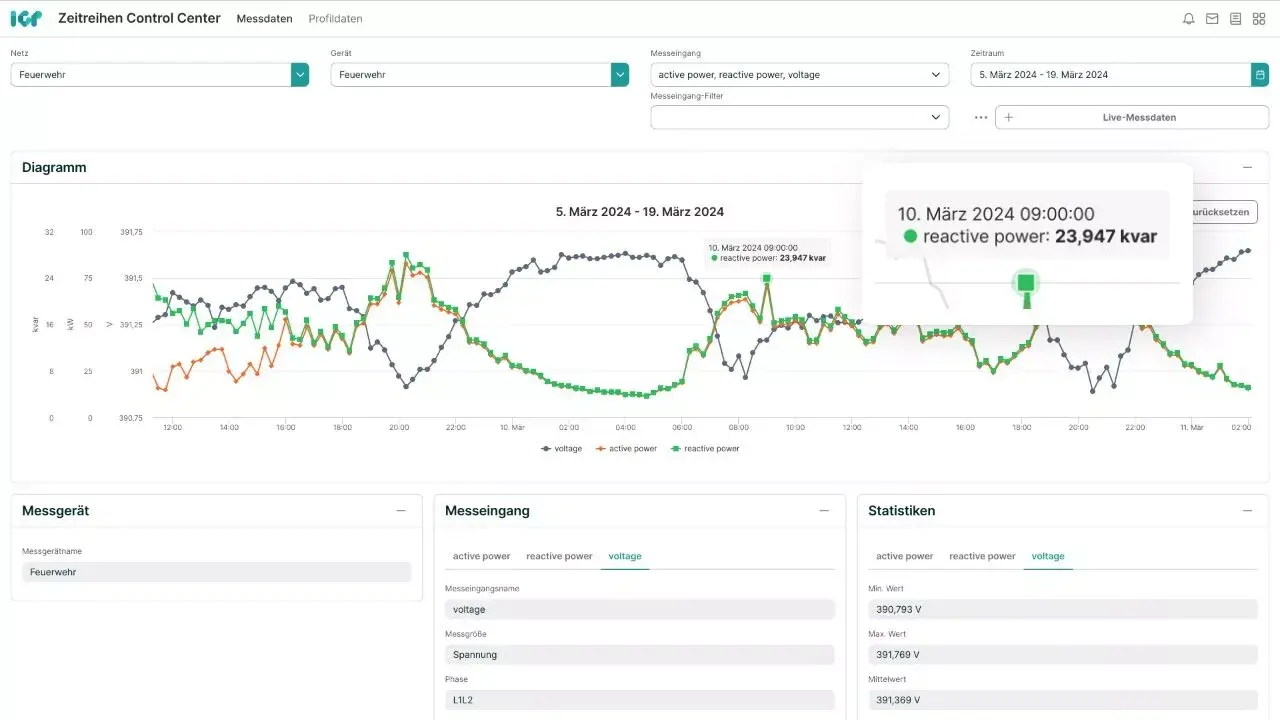Viewport: 1280px width, 720px height.
Task: Click the Min. Wert value 390,793 V
Action: pos(1063,609)
